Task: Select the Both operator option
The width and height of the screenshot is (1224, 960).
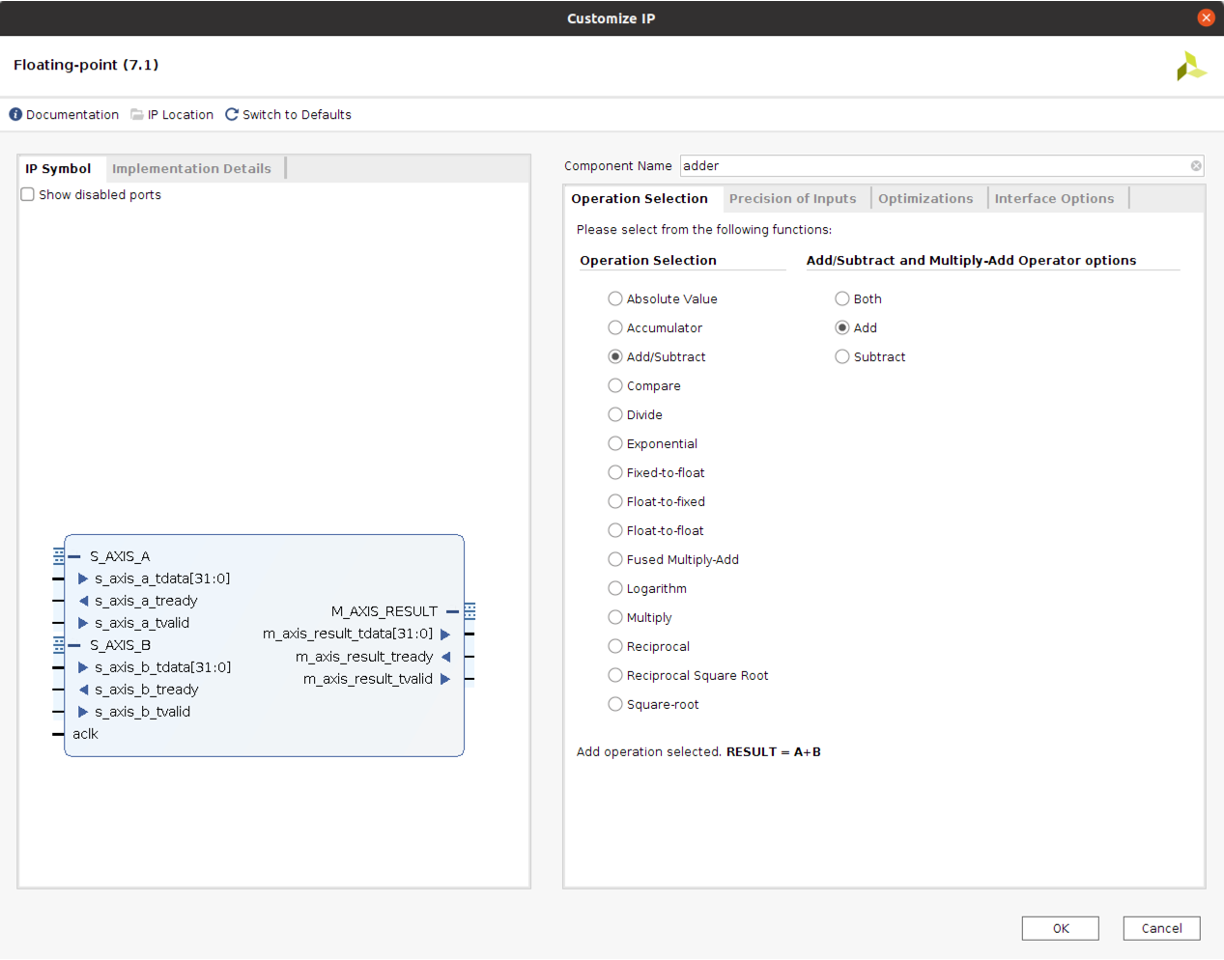Action: point(842,299)
